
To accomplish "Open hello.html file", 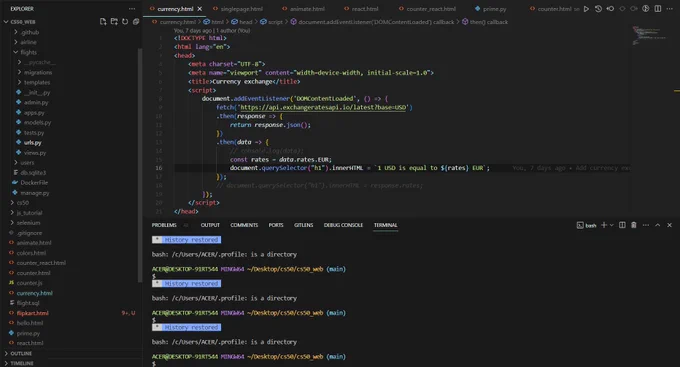I will click(29, 323).
